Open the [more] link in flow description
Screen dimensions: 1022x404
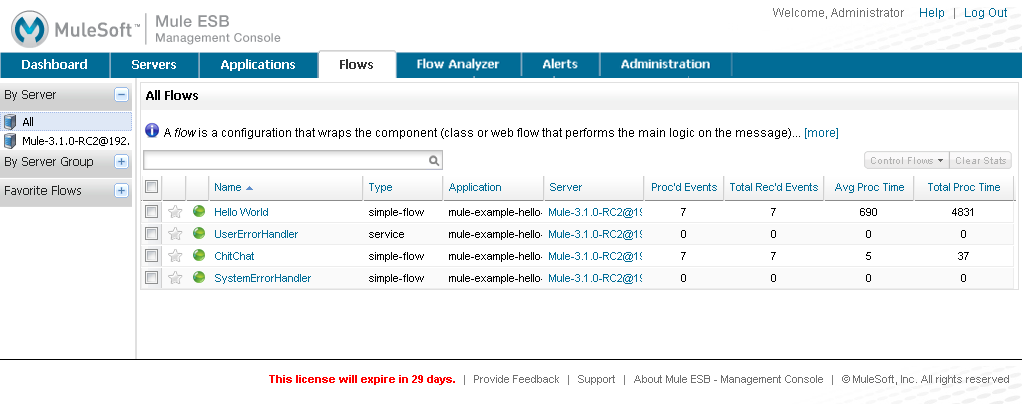click(821, 132)
